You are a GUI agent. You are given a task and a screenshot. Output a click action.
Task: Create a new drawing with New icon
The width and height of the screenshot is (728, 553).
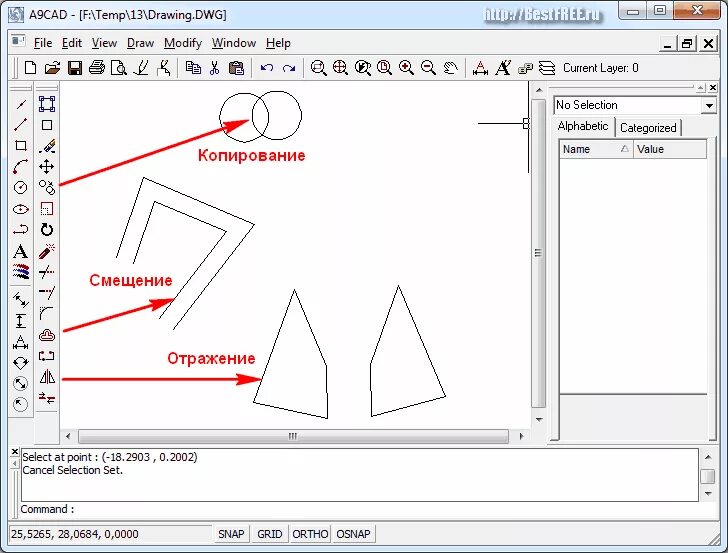click(31, 68)
